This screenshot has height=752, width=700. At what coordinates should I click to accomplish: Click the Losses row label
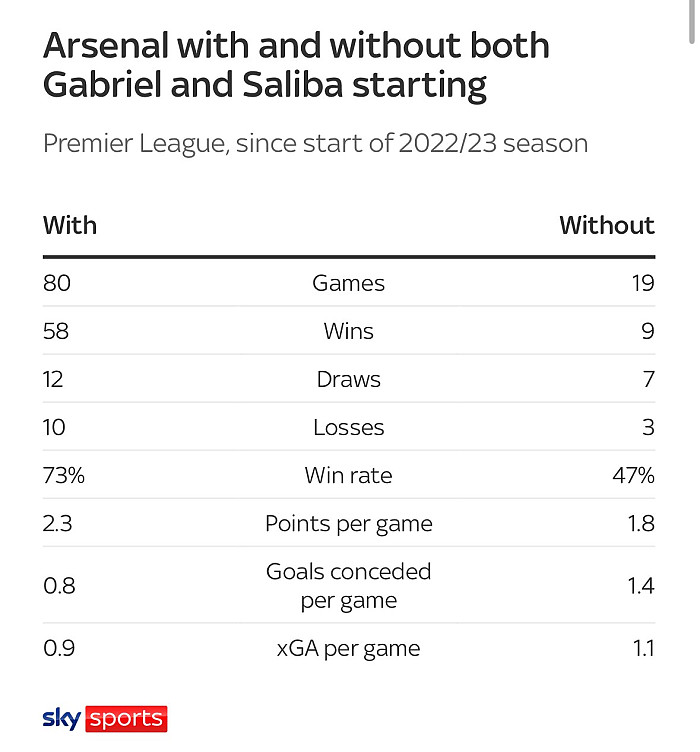(x=348, y=427)
